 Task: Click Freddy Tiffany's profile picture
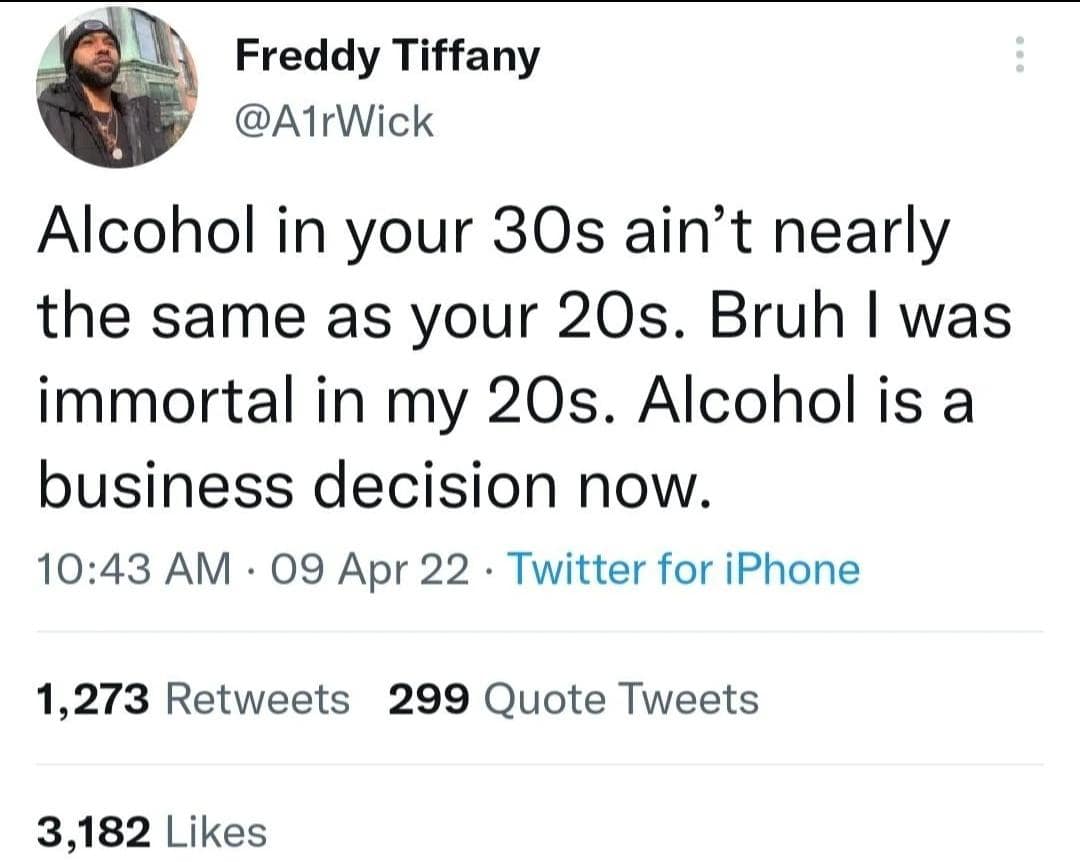click(x=117, y=88)
